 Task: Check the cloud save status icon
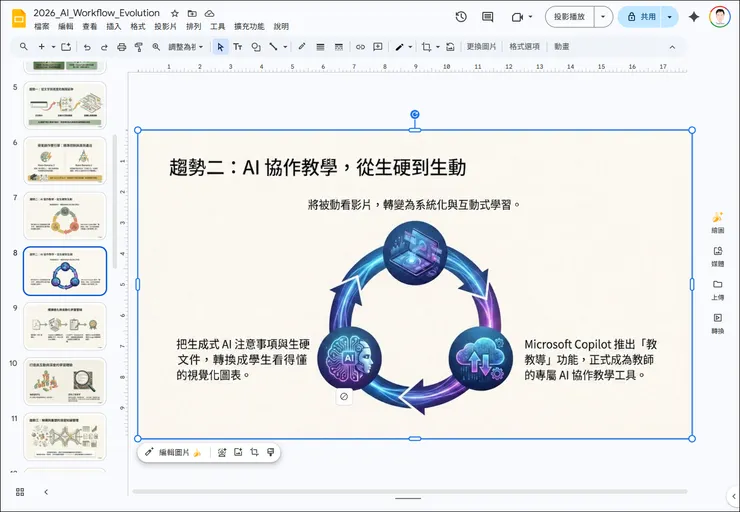[x=210, y=13]
